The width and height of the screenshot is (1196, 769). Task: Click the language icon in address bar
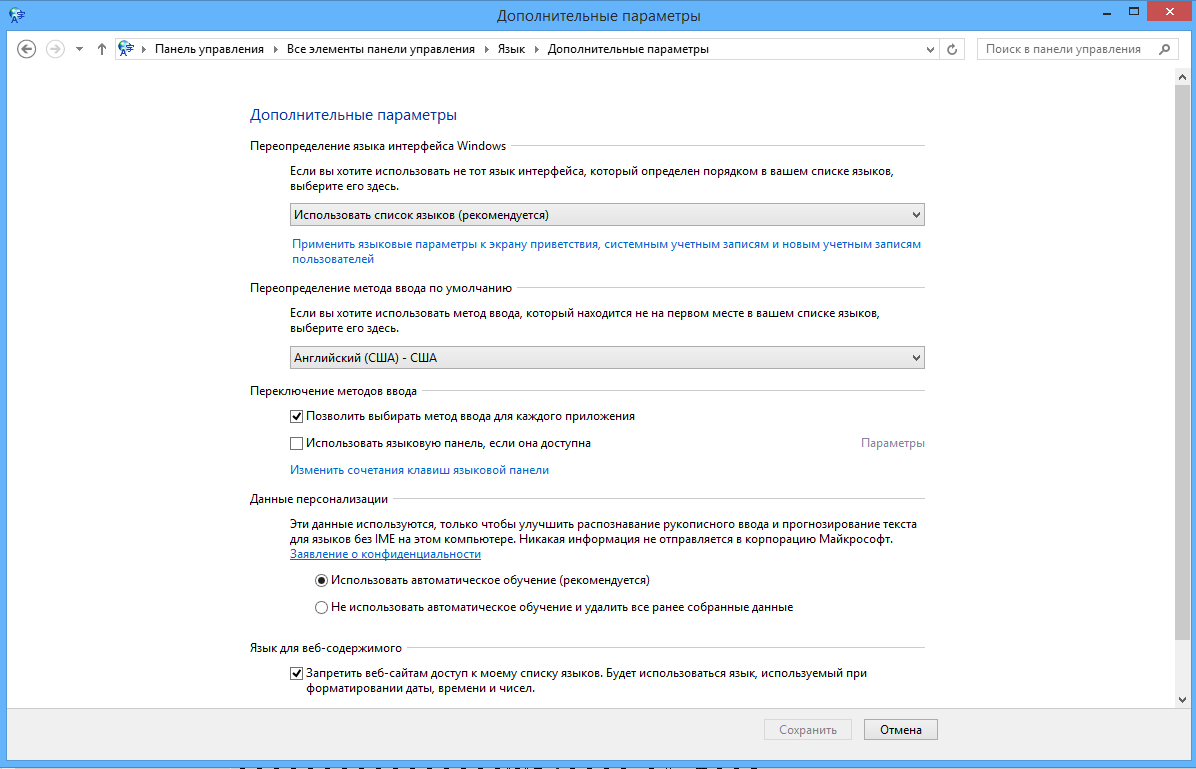point(126,49)
